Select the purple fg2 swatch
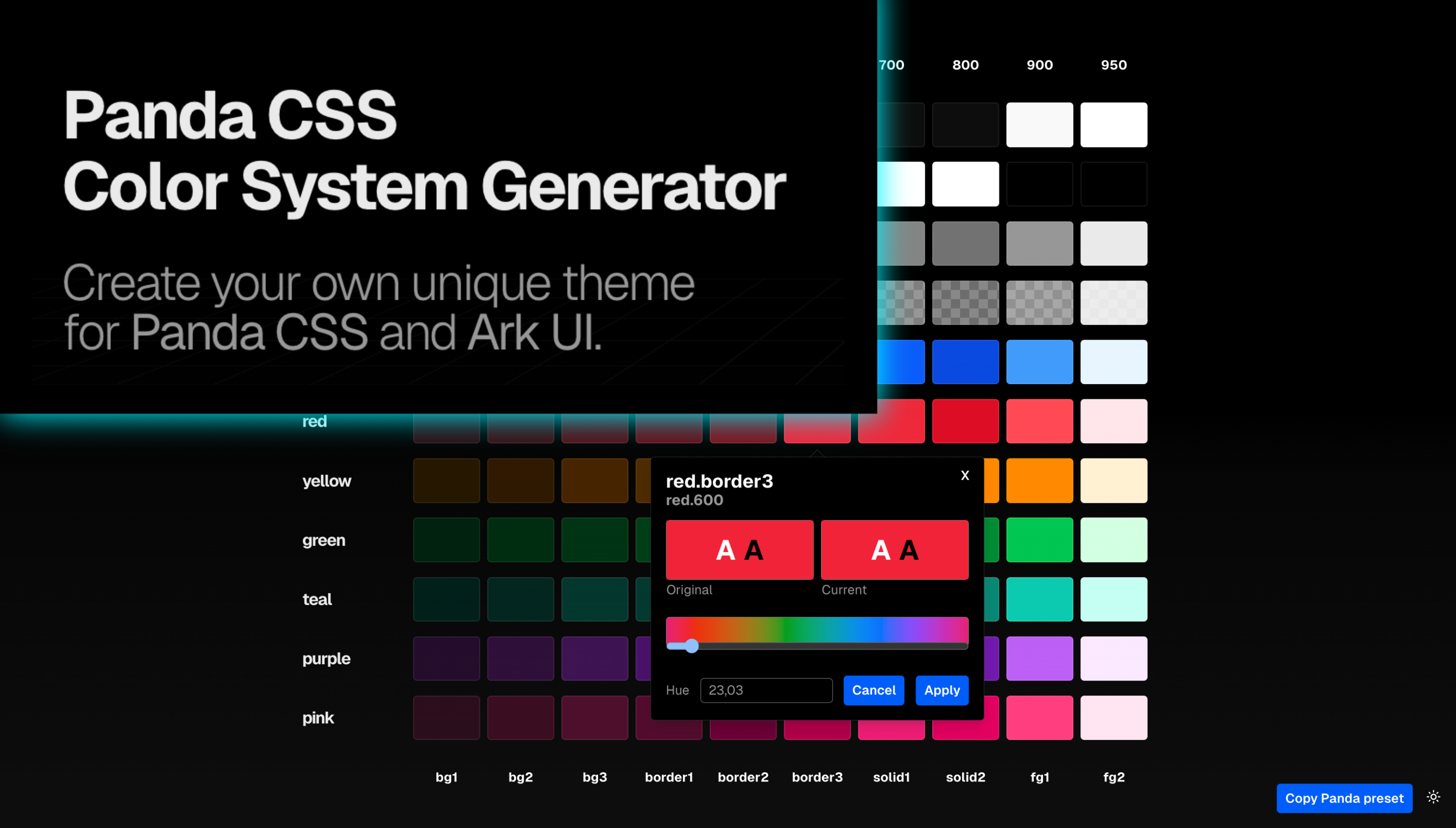Screen dimensions: 1456x828 coord(1114,659)
